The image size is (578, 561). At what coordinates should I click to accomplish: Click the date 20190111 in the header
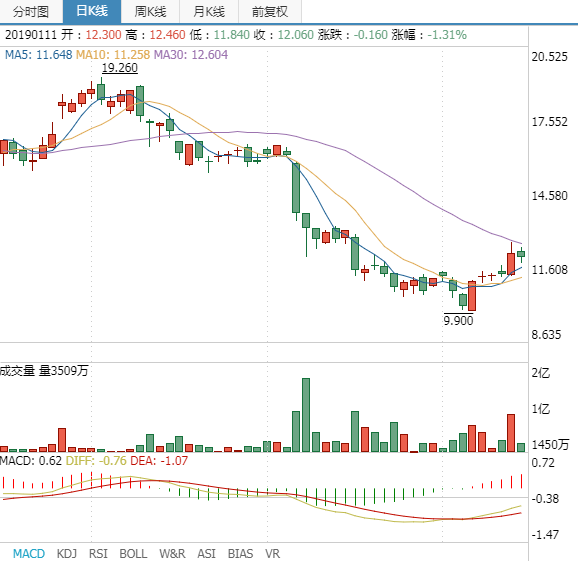click(x=31, y=35)
